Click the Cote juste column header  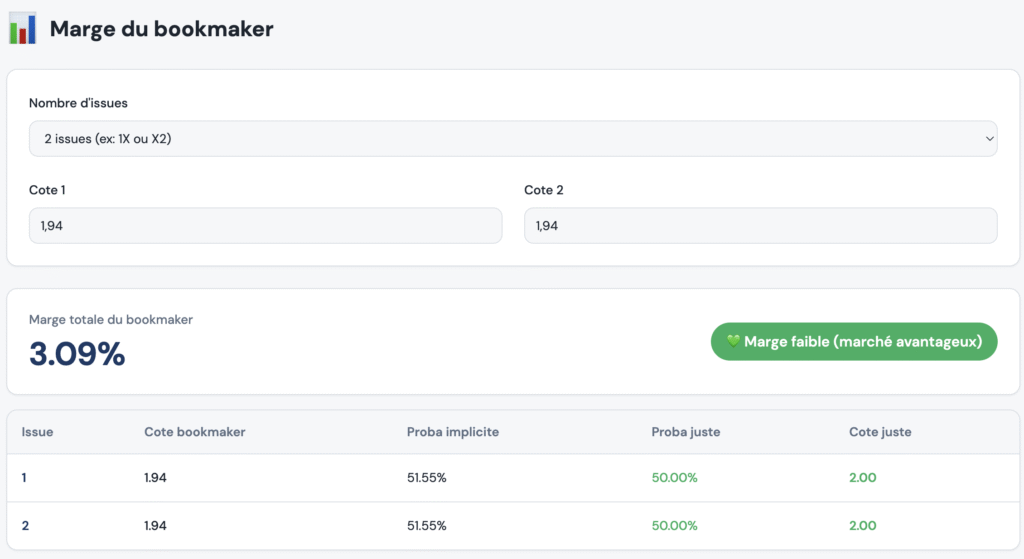tap(880, 432)
